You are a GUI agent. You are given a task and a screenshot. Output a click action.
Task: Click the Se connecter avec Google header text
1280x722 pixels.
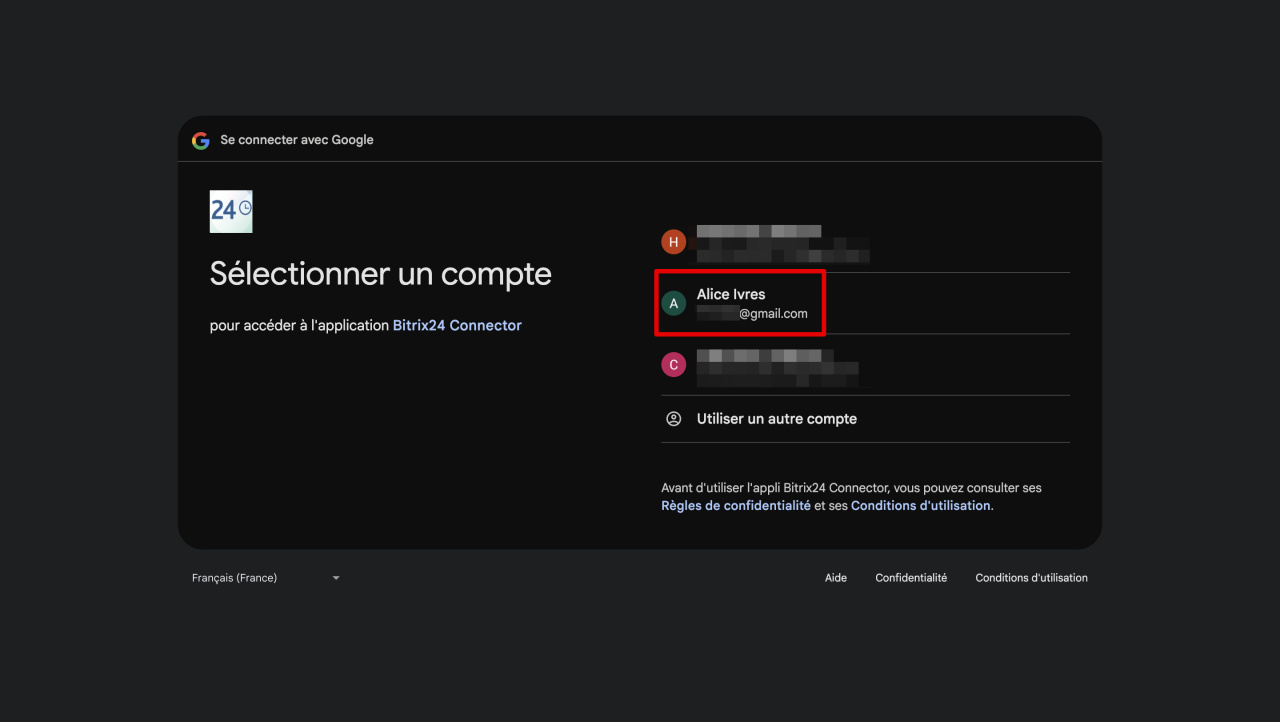(297, 141)
